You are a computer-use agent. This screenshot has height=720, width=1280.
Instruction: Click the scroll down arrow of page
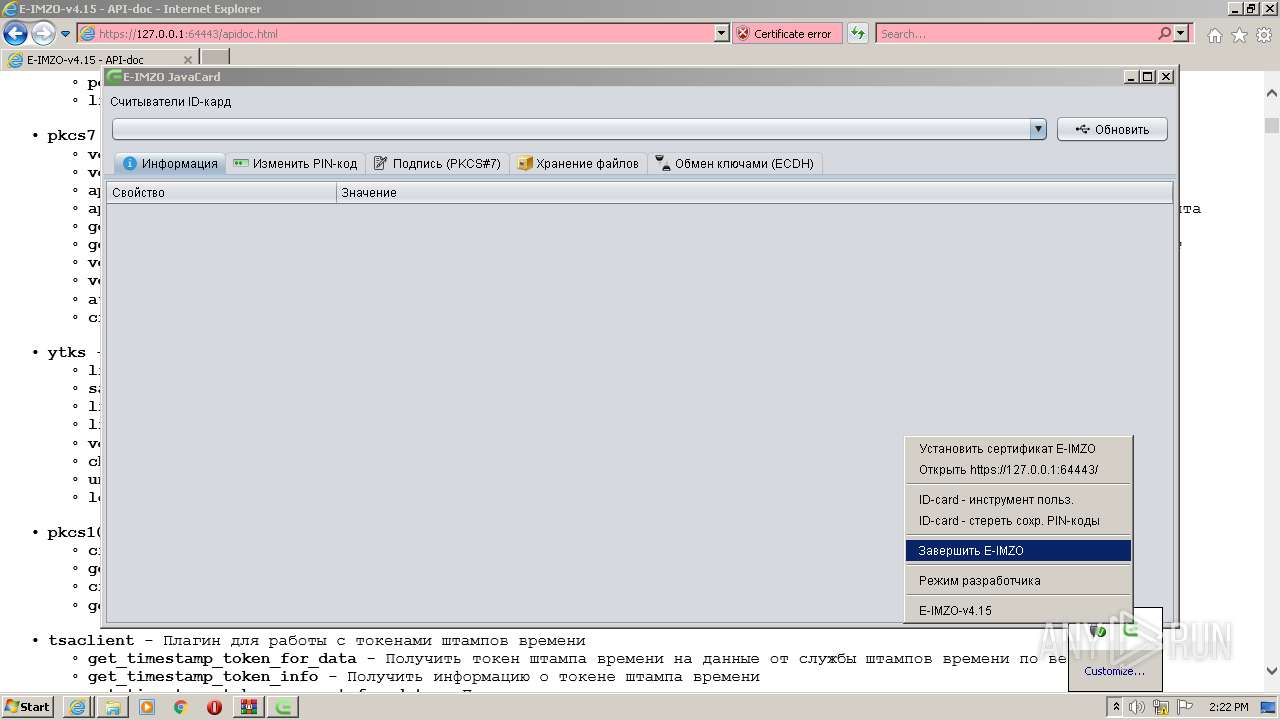[x=1271, y=672]
